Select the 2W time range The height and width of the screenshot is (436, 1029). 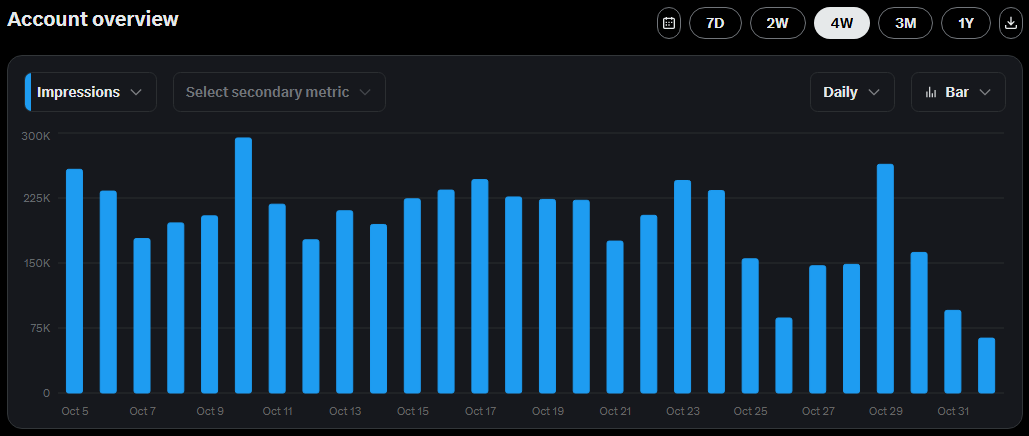click(x=778, y=23)
